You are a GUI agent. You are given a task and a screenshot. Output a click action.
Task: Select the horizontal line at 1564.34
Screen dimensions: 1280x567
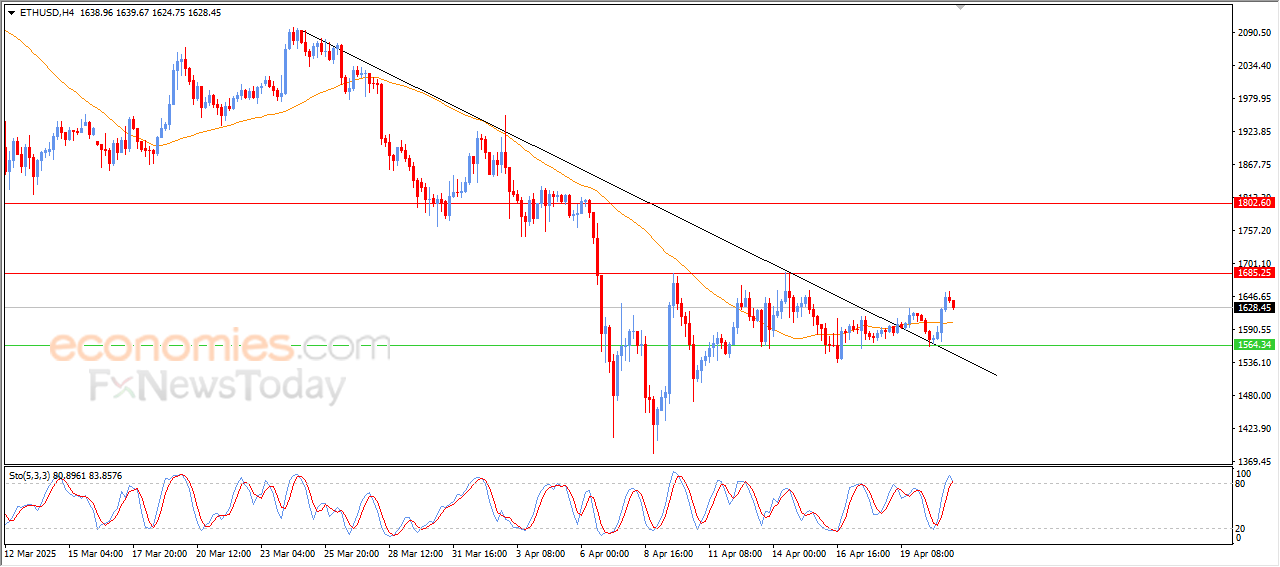click(x=615, y=345)
